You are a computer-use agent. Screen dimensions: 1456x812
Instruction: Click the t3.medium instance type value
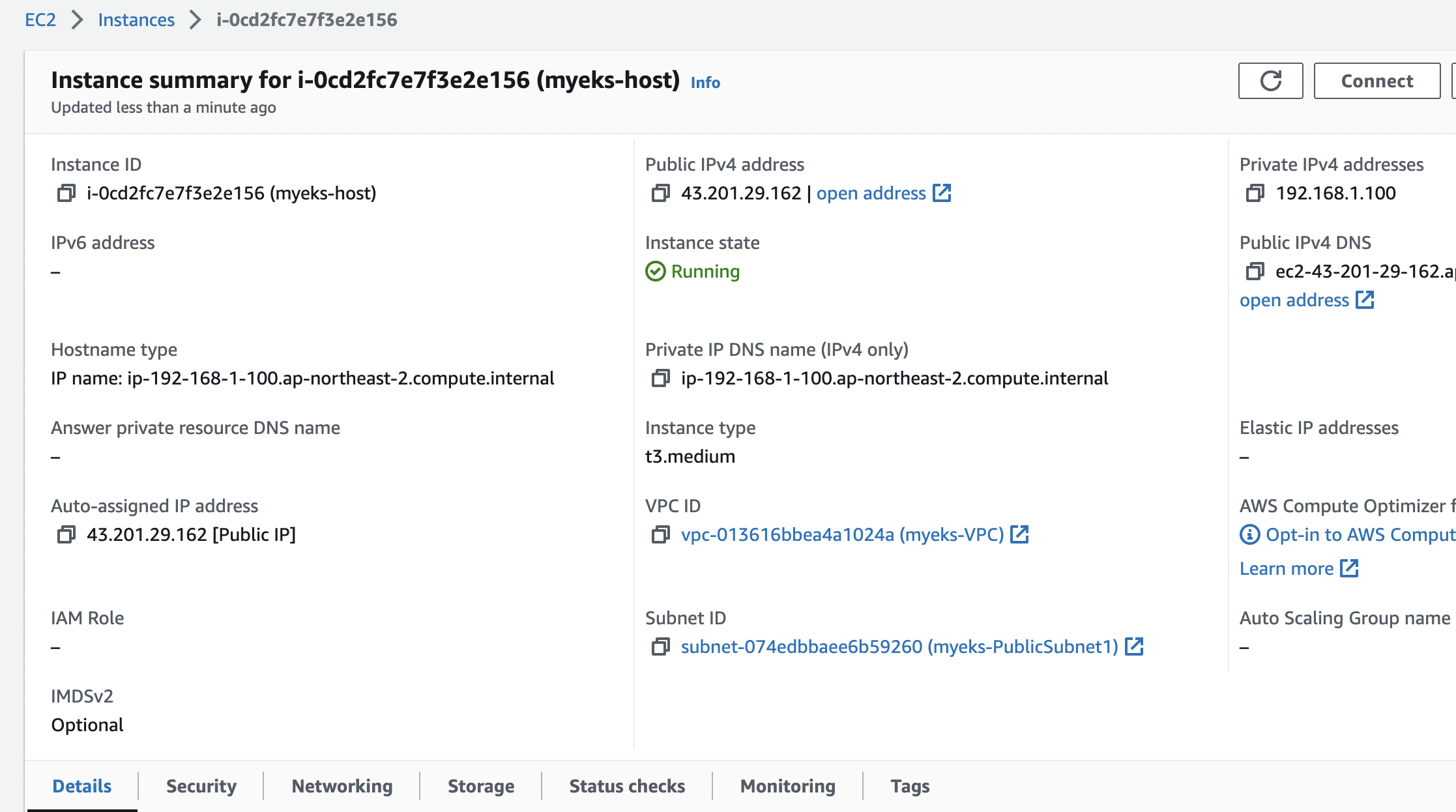point(690,456)
